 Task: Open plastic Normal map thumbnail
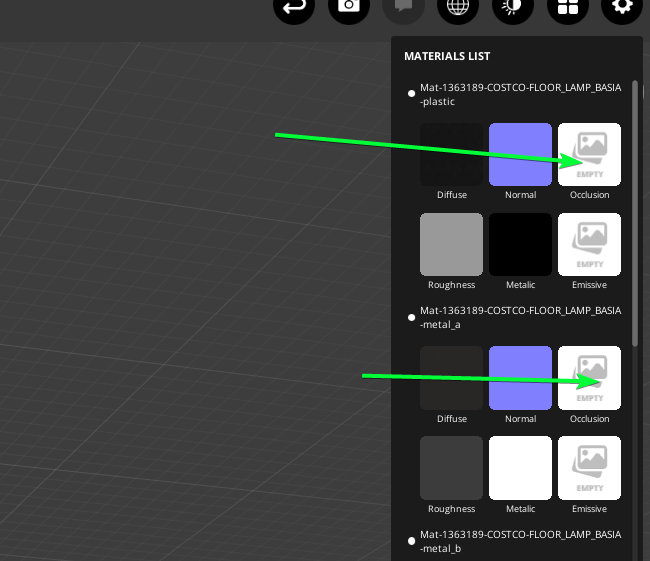(520, 154)
